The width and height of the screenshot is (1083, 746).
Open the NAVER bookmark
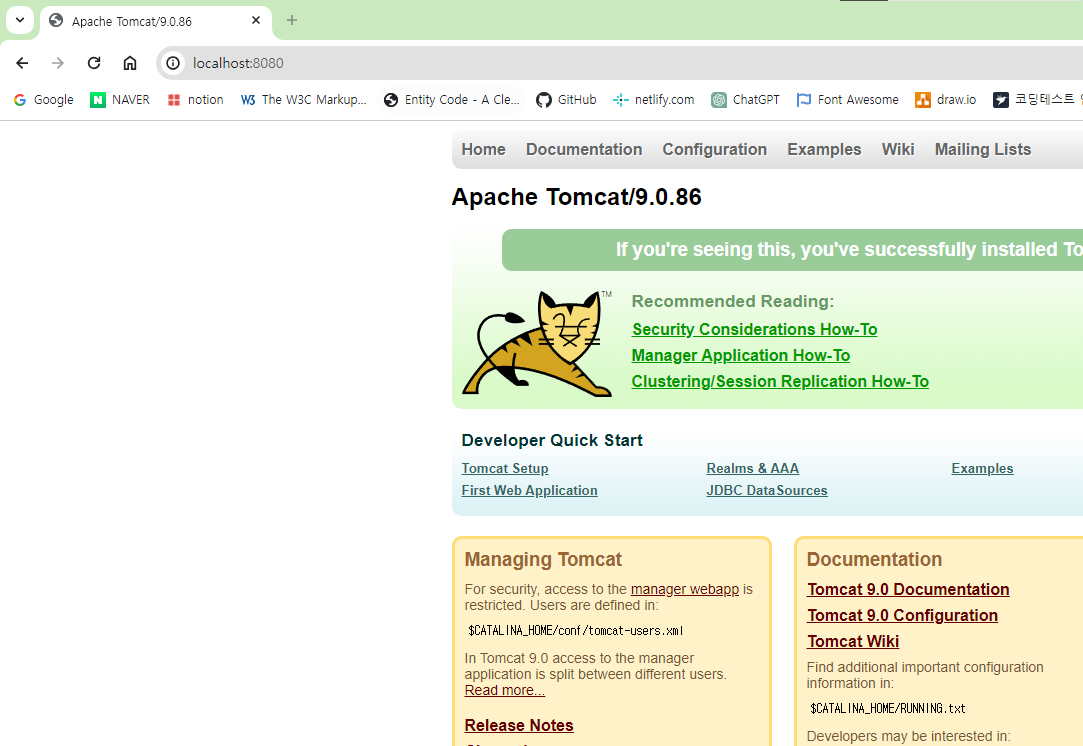tap(120, 100)
